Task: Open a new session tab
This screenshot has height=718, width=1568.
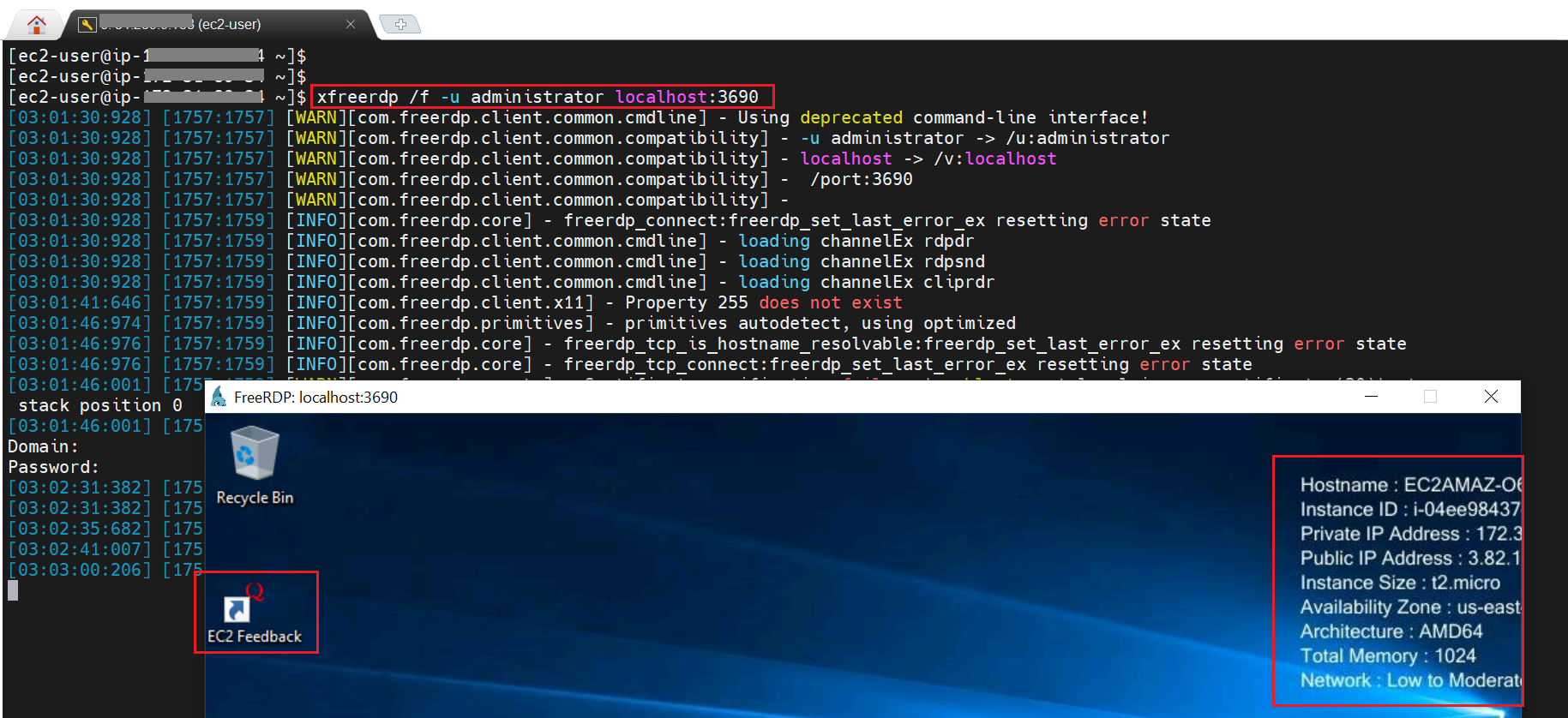Action: coord(400,24)
